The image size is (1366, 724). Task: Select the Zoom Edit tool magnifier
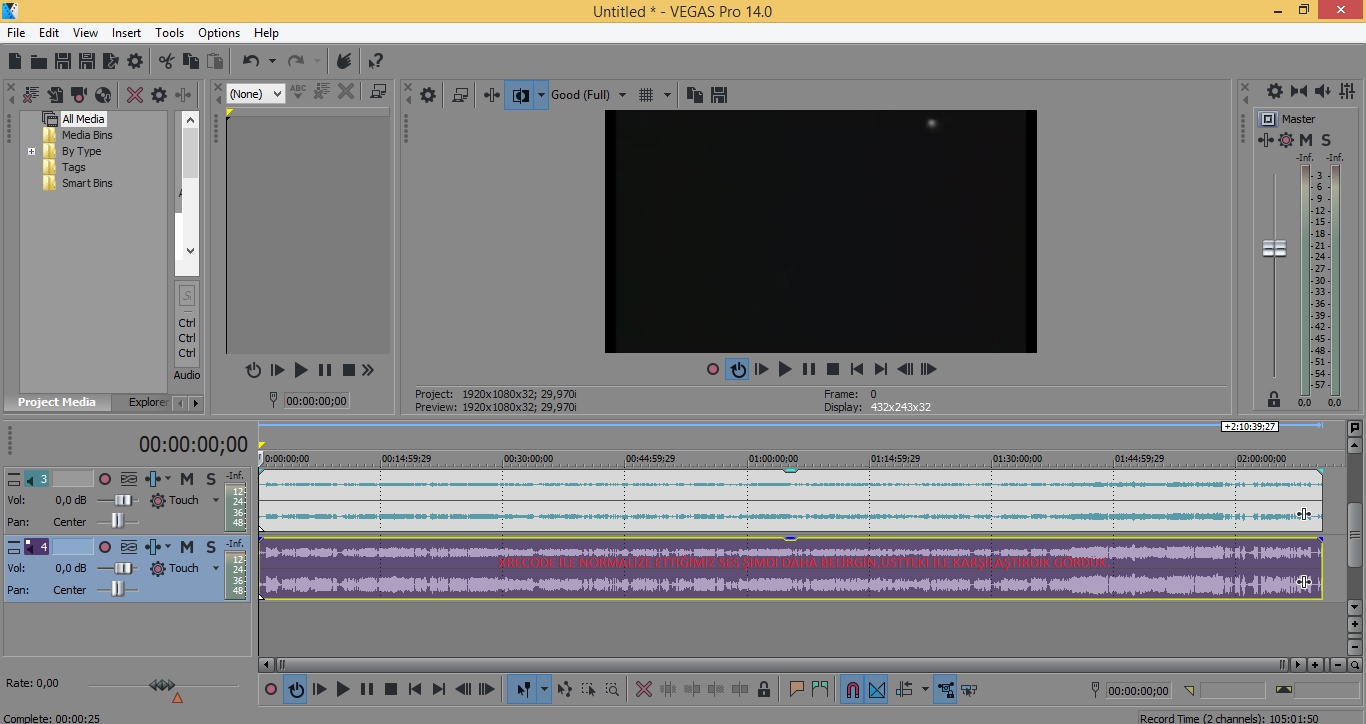pos(612,689)
